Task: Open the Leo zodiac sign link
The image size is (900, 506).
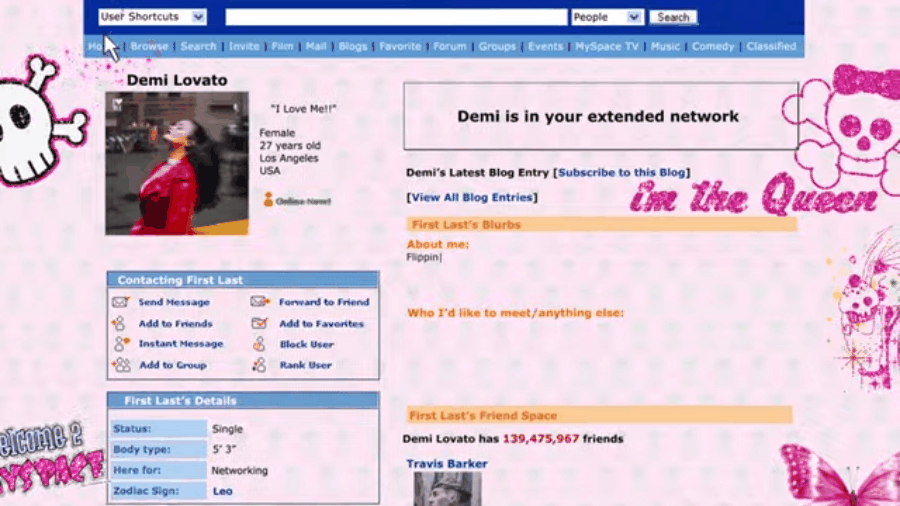Action: click(x=221, y=491)
